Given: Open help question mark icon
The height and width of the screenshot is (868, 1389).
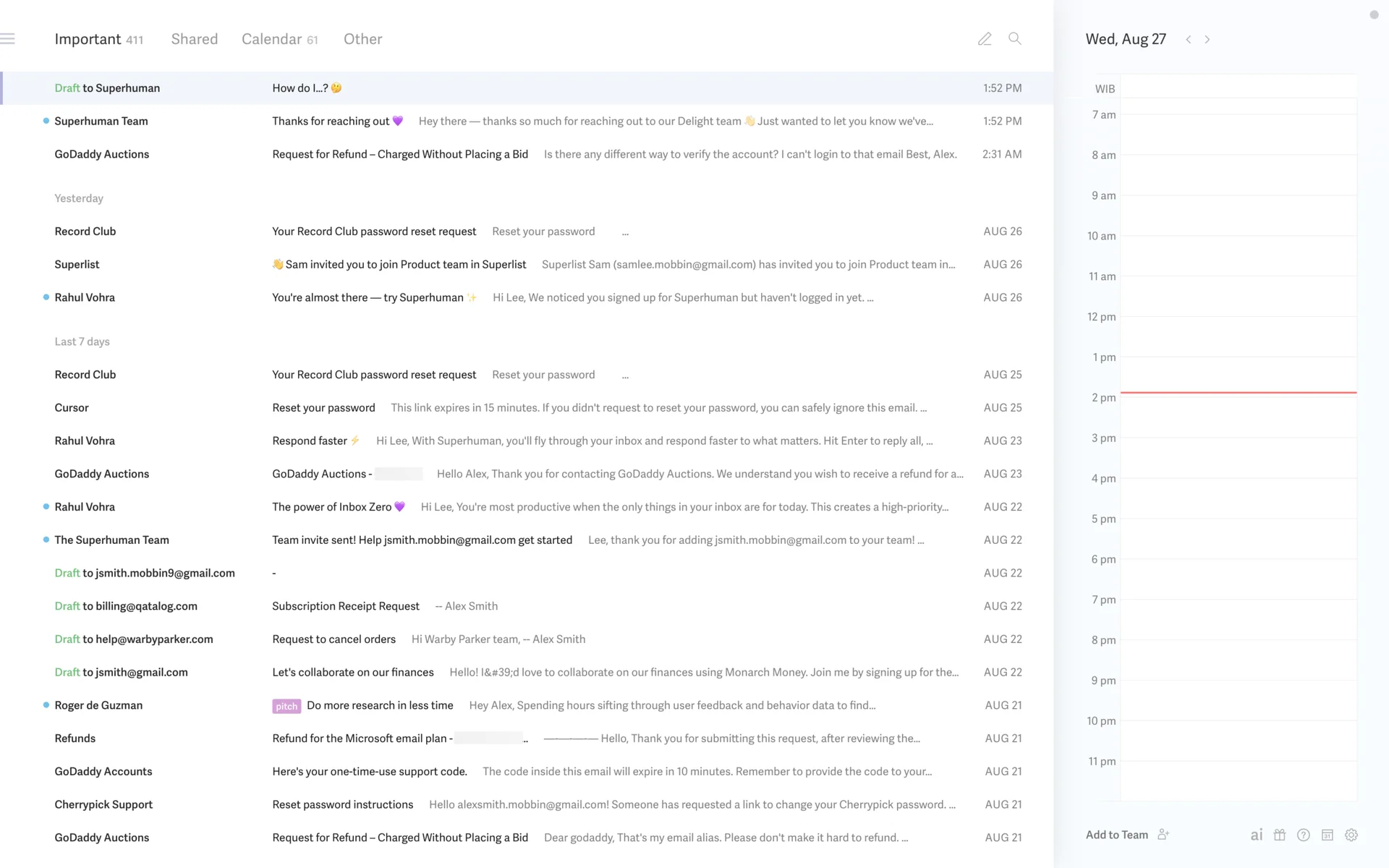Looking at the screenshot, I should coord(1304,835).
